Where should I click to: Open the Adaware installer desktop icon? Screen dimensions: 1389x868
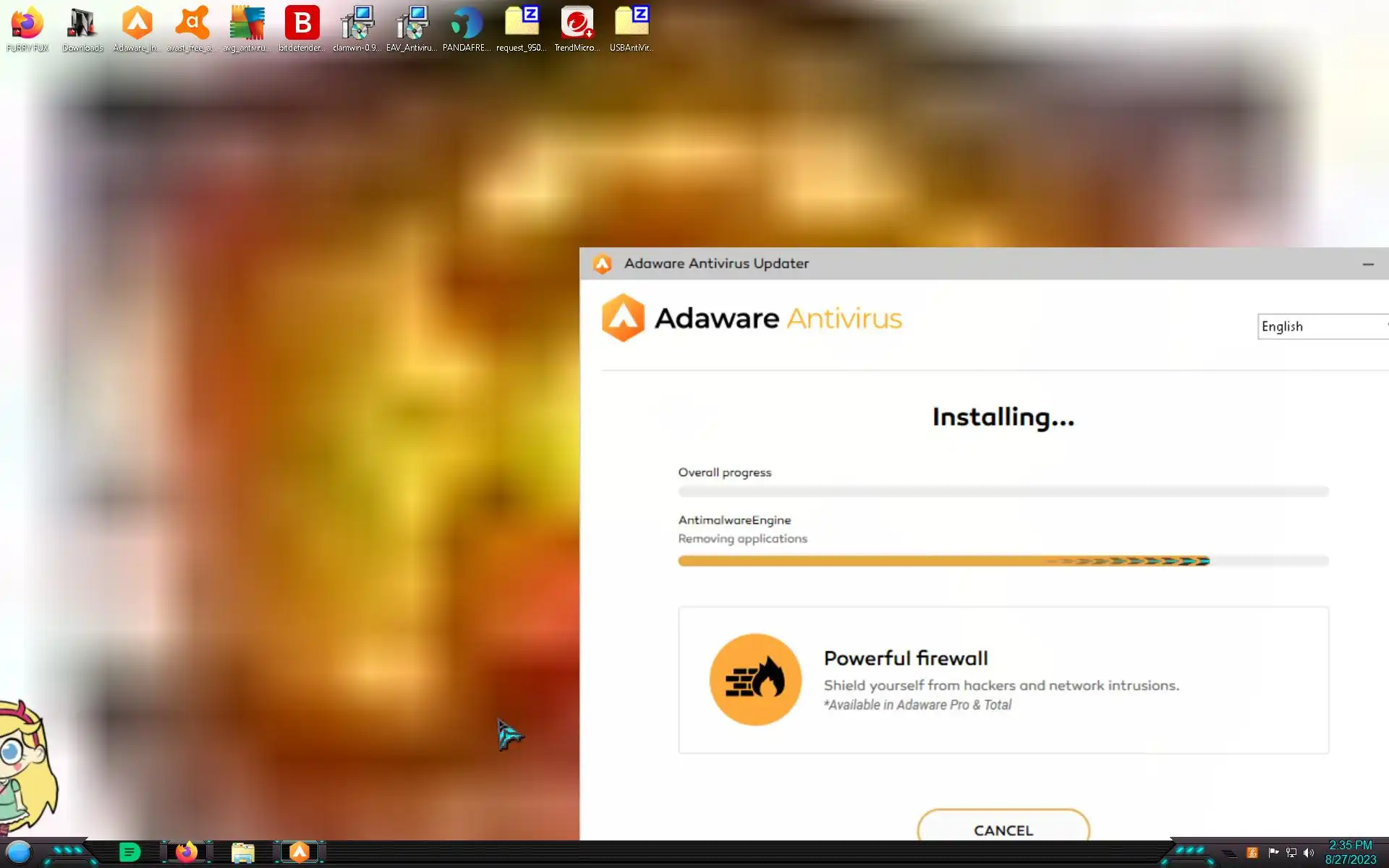[x=137, y=25]
